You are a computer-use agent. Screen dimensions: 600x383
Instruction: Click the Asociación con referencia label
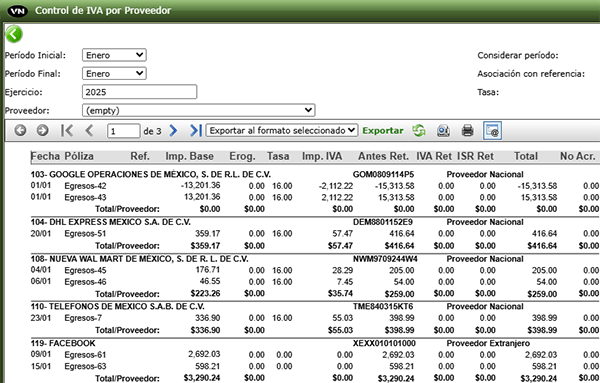[531, 74]
